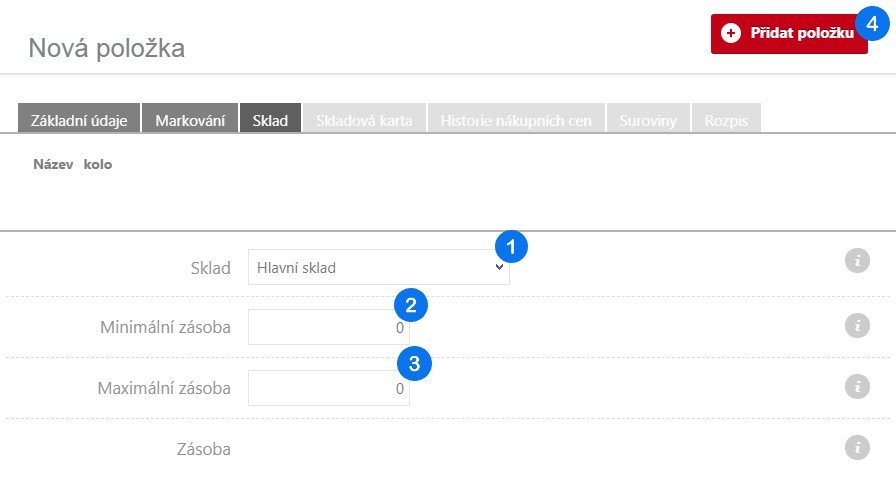Show info for Maximální zásoba row
This screenshot has width=896, height=492.
(x=856, y=387)
